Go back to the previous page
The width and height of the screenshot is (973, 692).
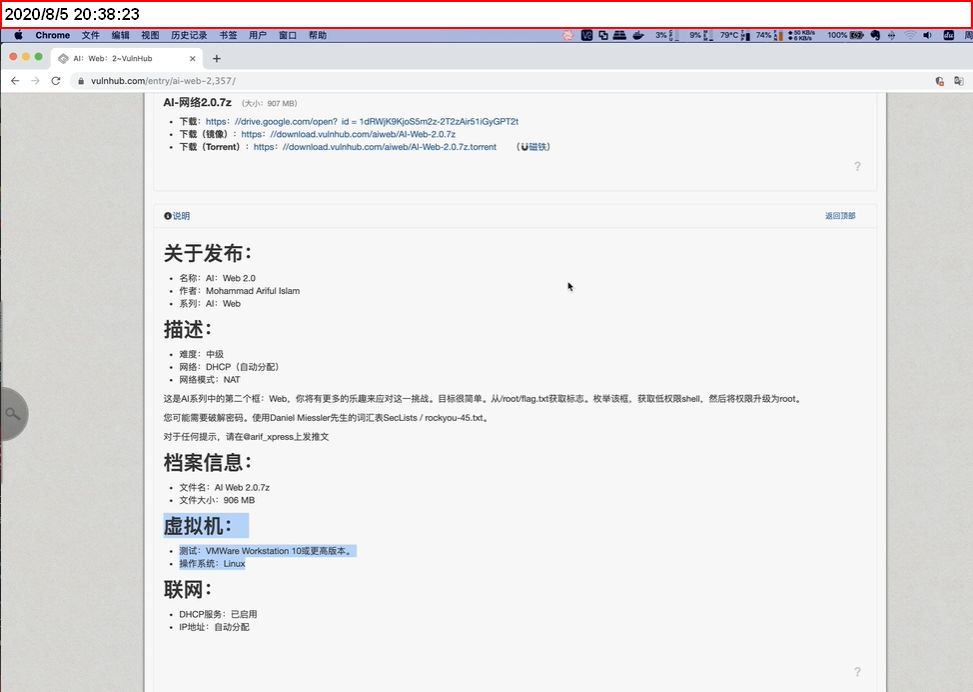tap(15, 81)
